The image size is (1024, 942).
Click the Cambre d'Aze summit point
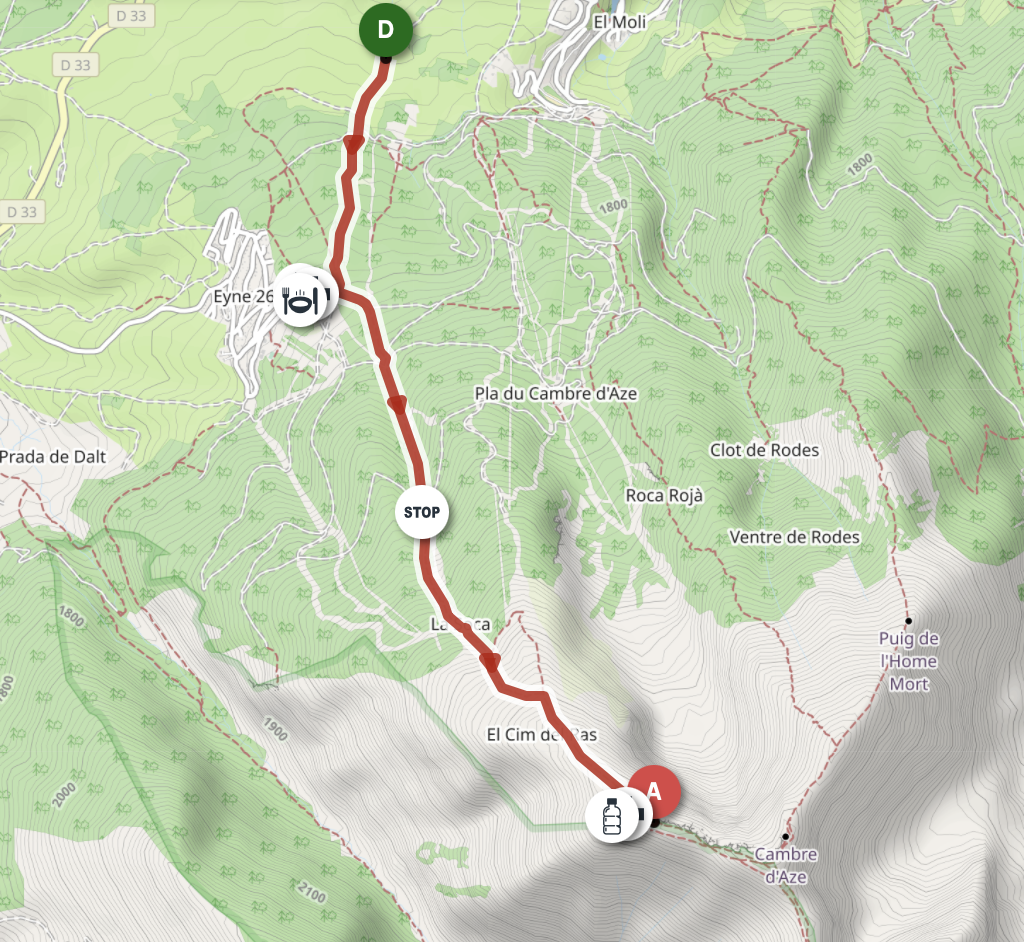click(x=785, y=836)
